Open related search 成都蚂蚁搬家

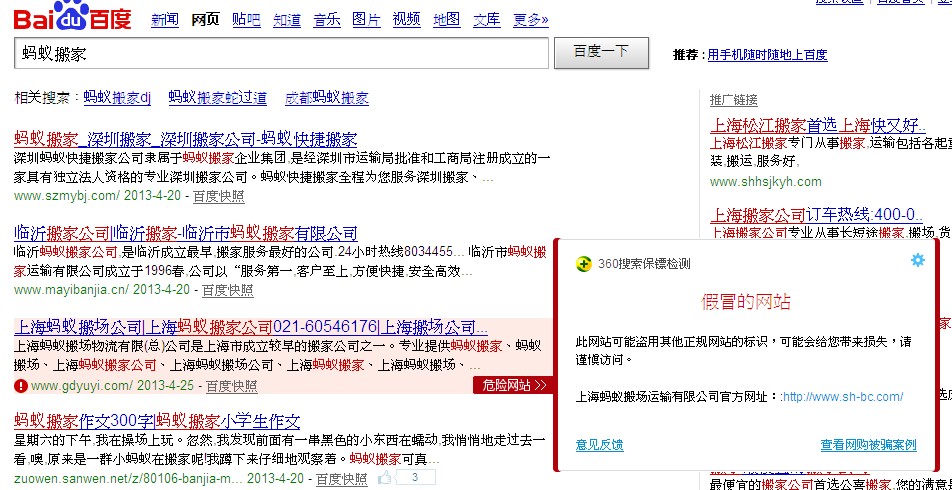click(x=327, y=98)
